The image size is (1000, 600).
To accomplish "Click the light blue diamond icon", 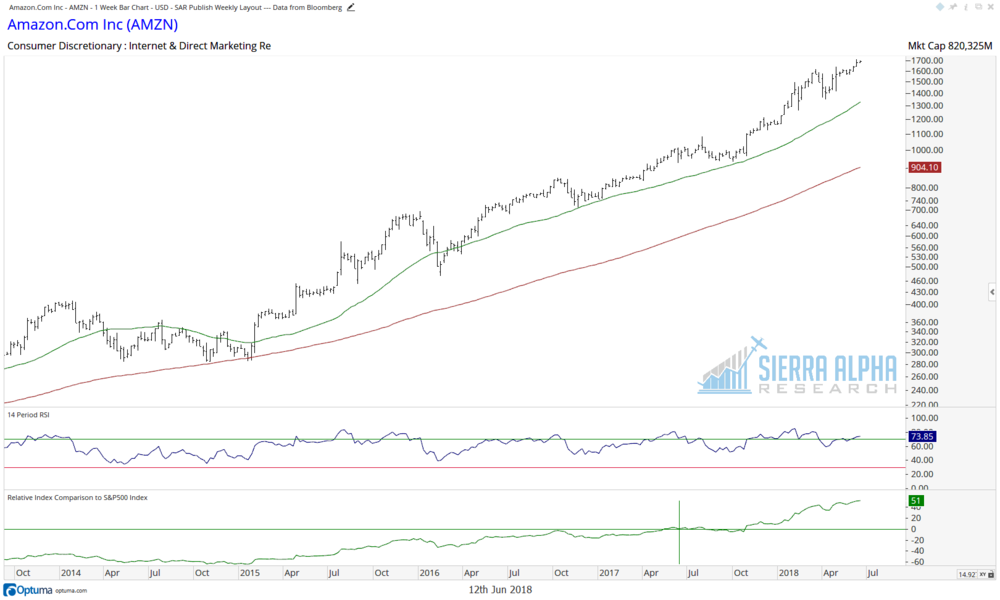I will (x=940, y=6).
